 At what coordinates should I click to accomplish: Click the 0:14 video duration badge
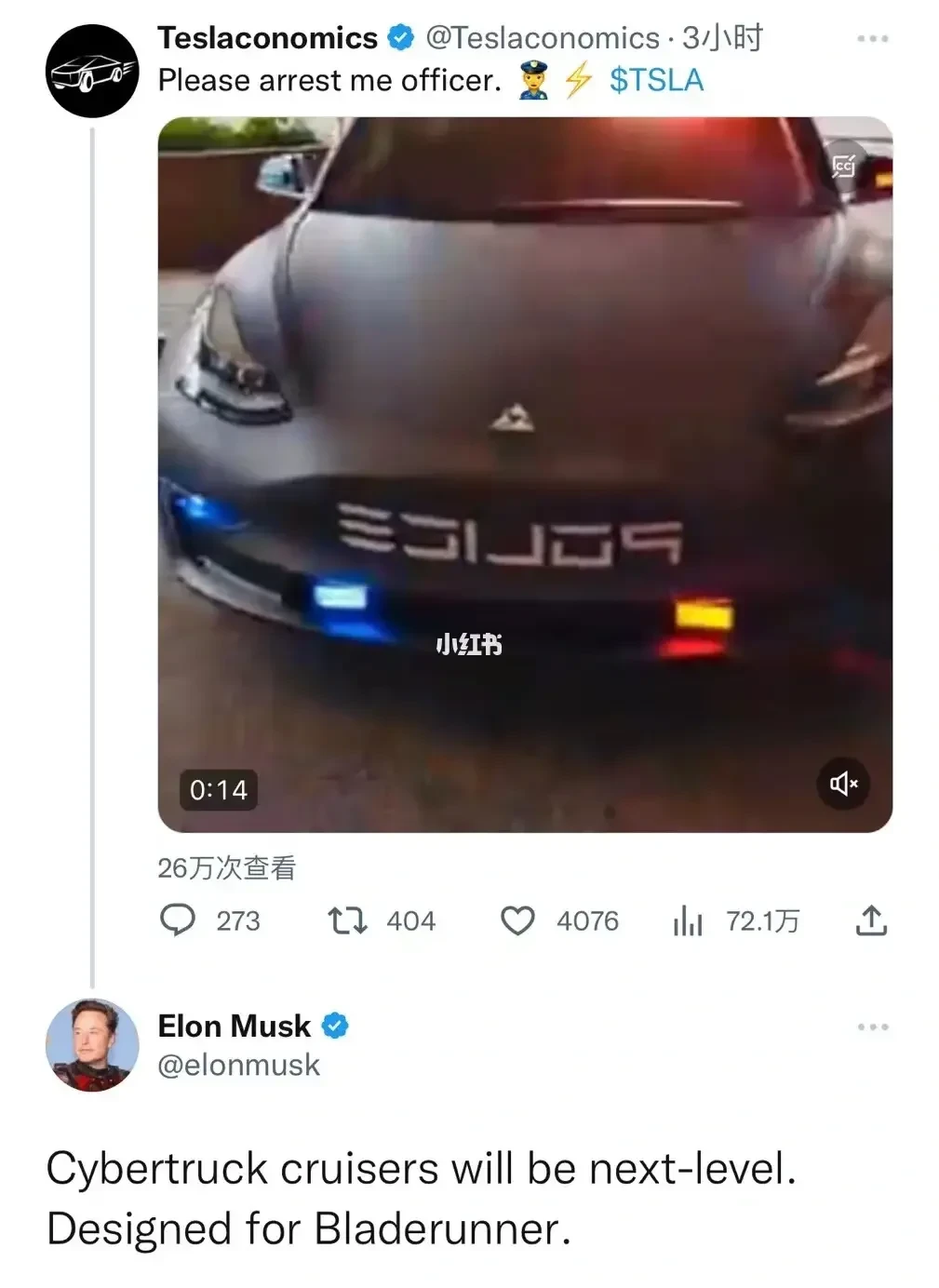[219, 790]
